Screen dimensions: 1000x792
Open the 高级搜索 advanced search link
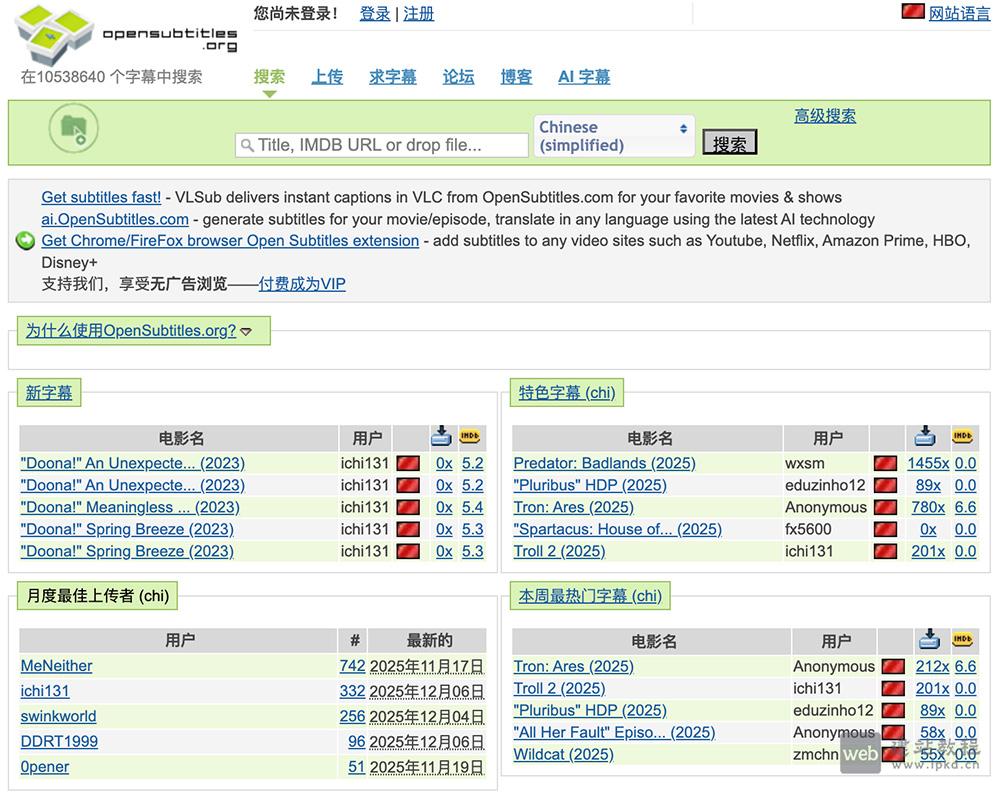click(x=825, y=116)
